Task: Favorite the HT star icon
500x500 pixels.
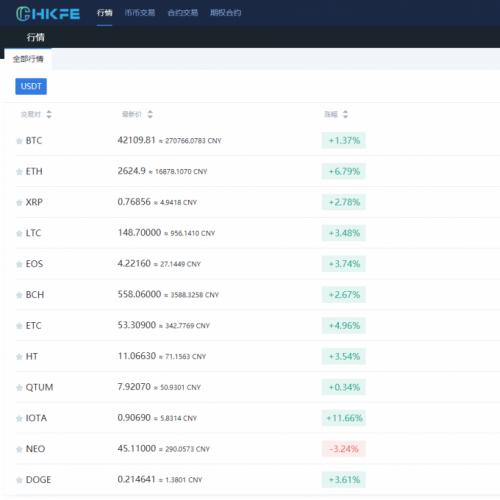Action: pyautogui.click(x=19, y=357)
